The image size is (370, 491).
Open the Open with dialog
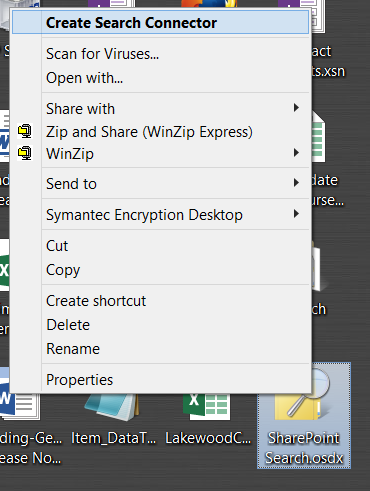click(160, 78)
